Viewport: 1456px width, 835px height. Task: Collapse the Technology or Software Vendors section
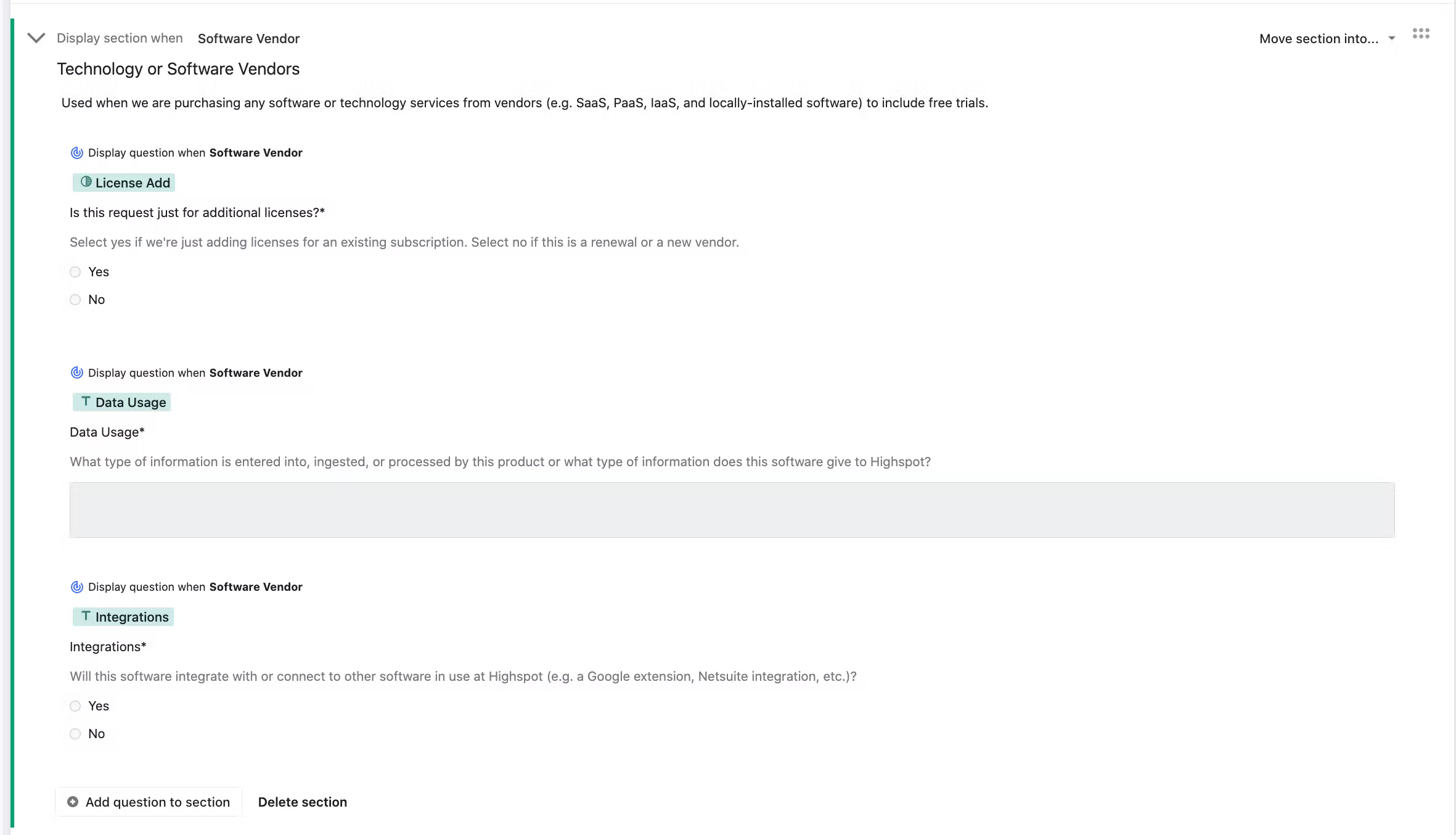36,38
